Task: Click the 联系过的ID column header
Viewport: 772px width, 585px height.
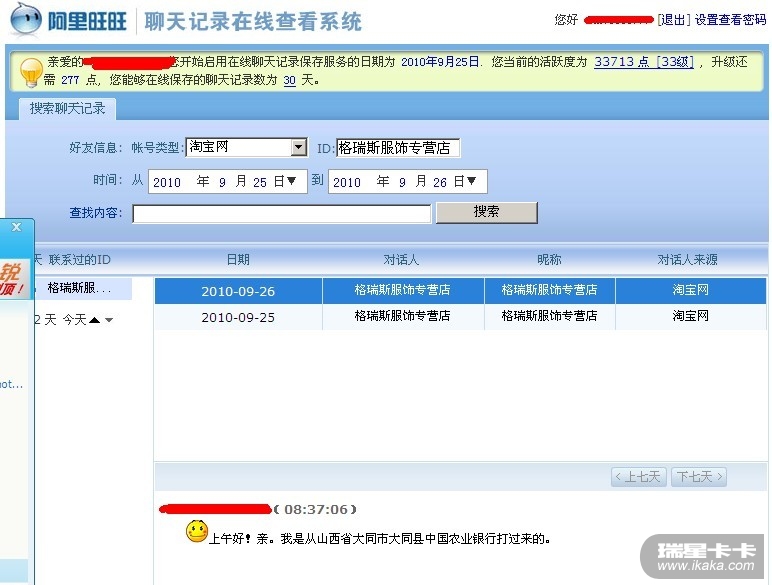Action: point(79,260)
